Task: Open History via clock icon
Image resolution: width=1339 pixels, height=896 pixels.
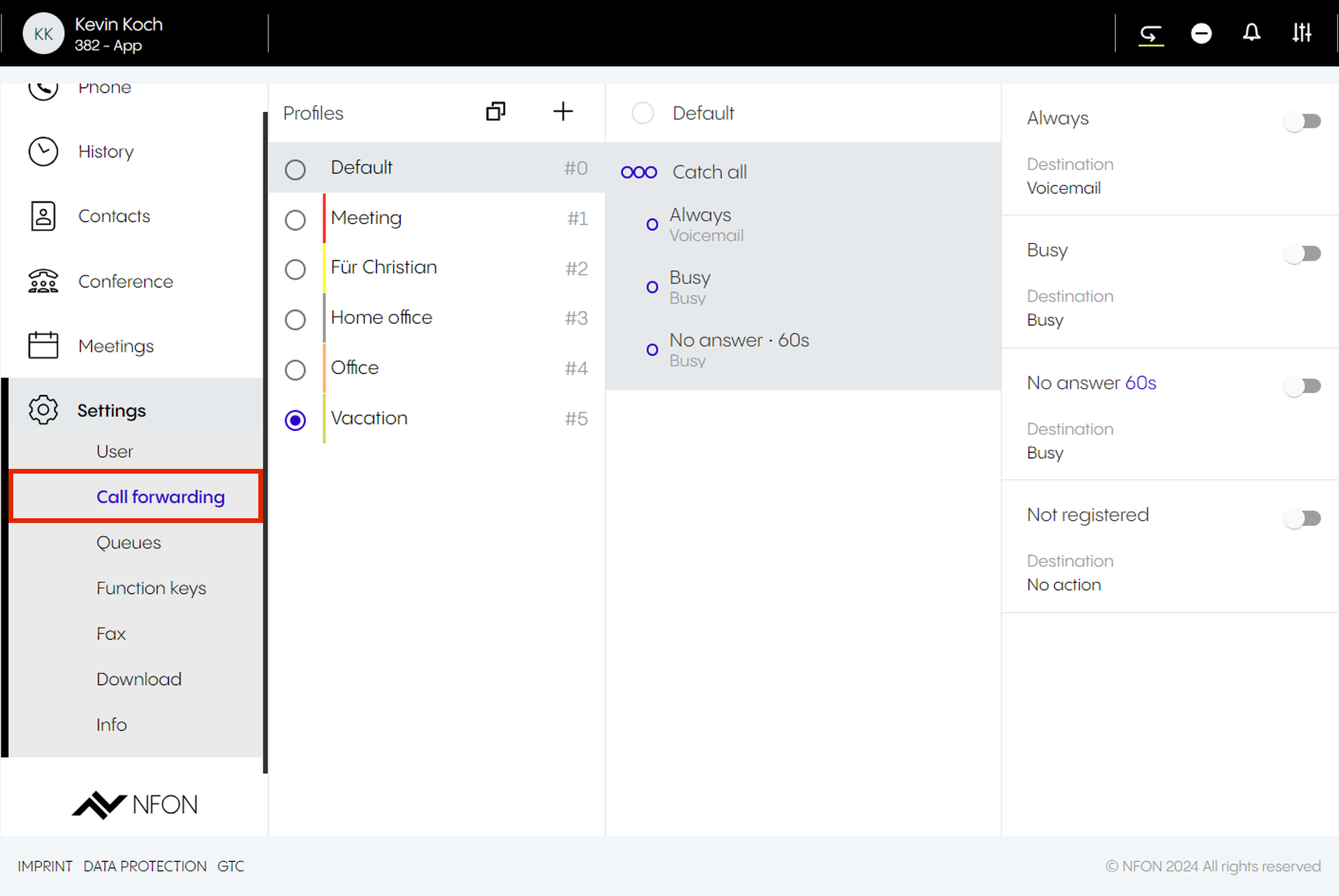Action: click(x=43, y=152)
